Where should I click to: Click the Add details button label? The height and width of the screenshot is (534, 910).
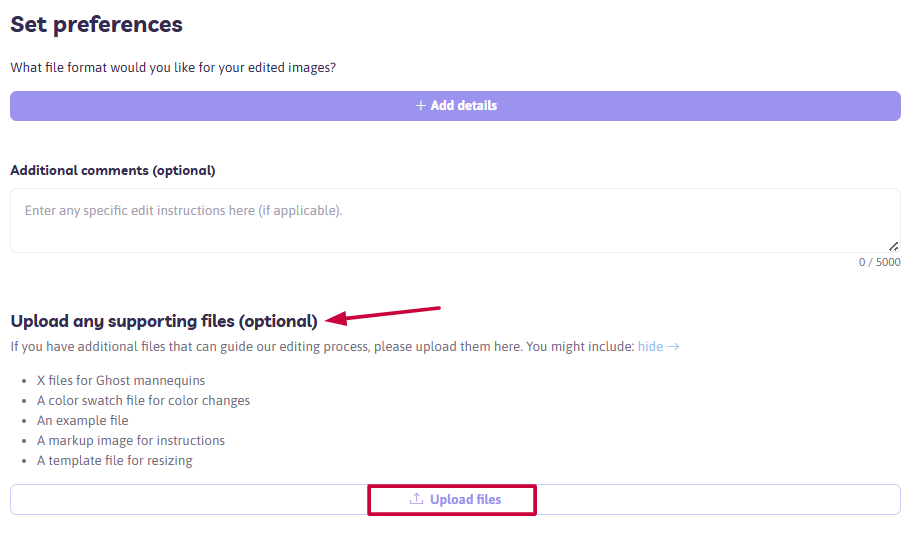tap(464, 106)
